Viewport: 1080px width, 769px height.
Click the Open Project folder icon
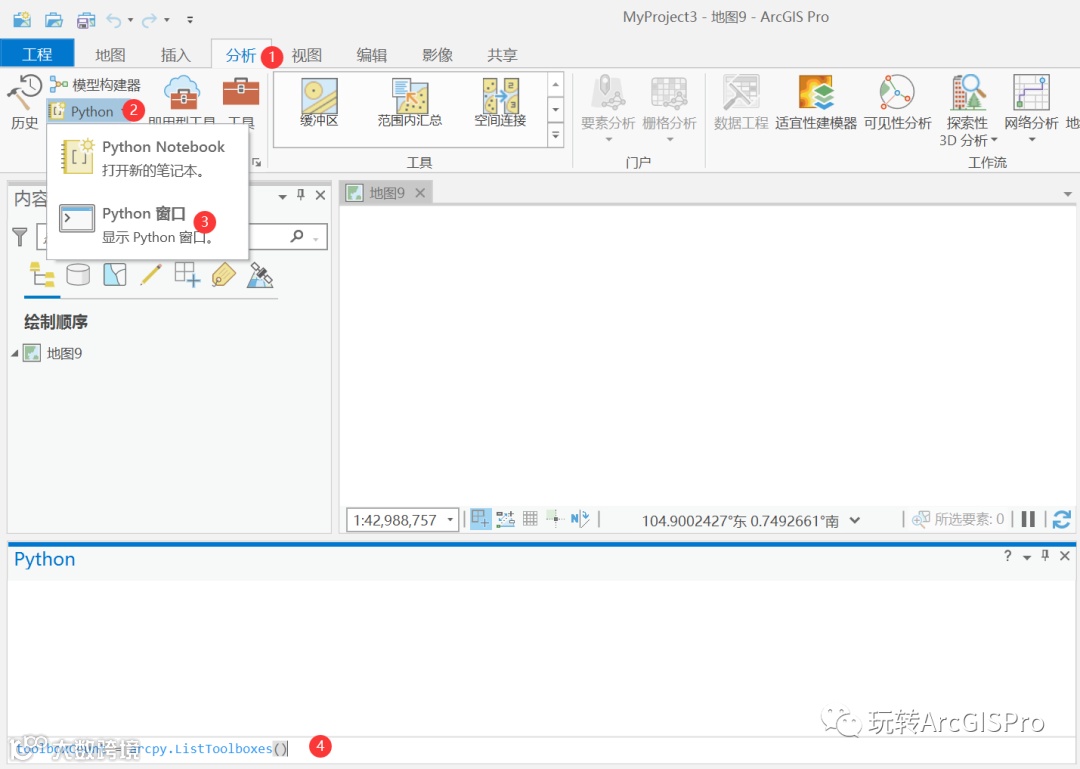tap(54, 20)
